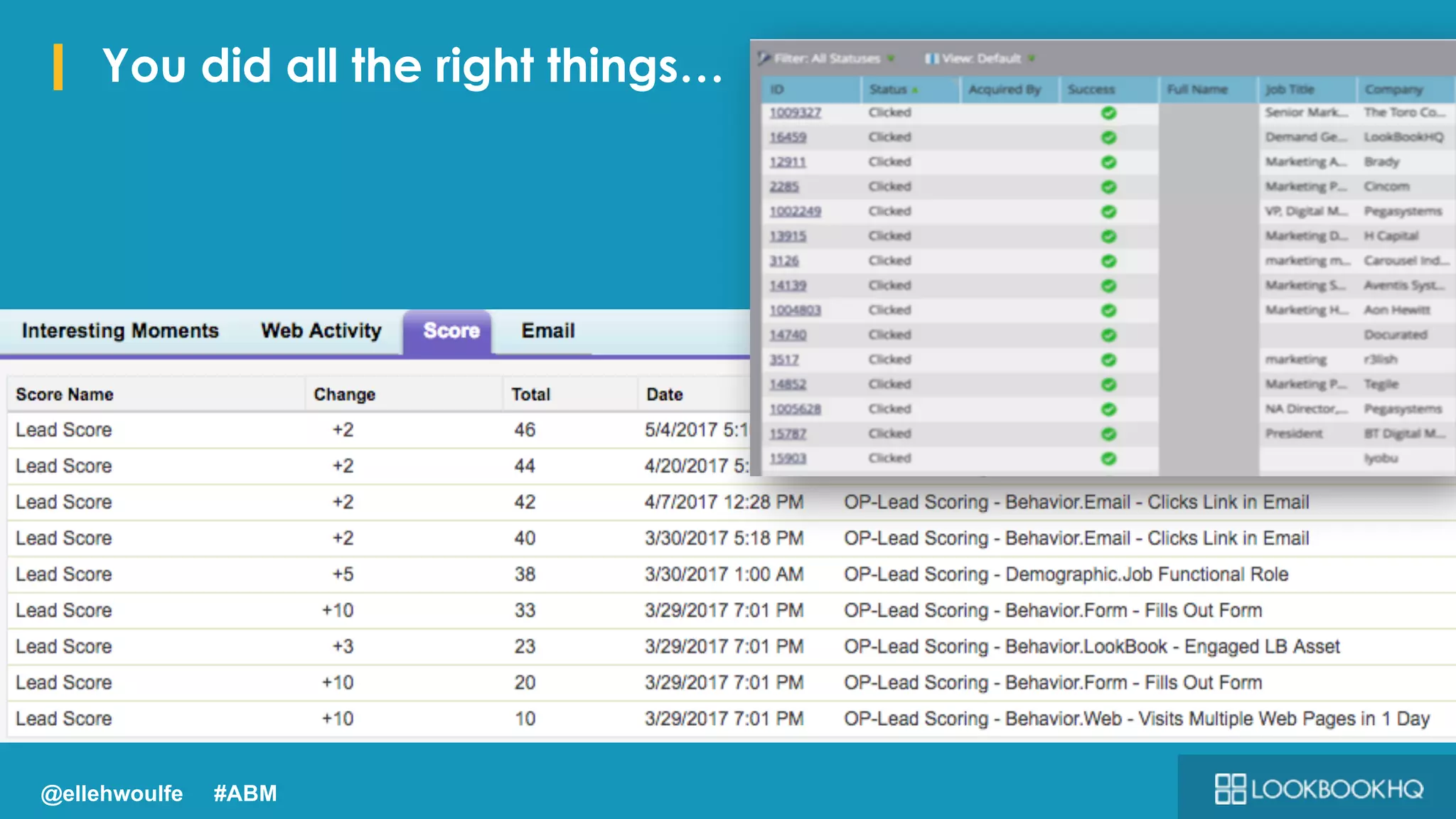The height and width of the screenshot is (819, 1456).
Task: Click total value 20
Action: pos(525,683)
